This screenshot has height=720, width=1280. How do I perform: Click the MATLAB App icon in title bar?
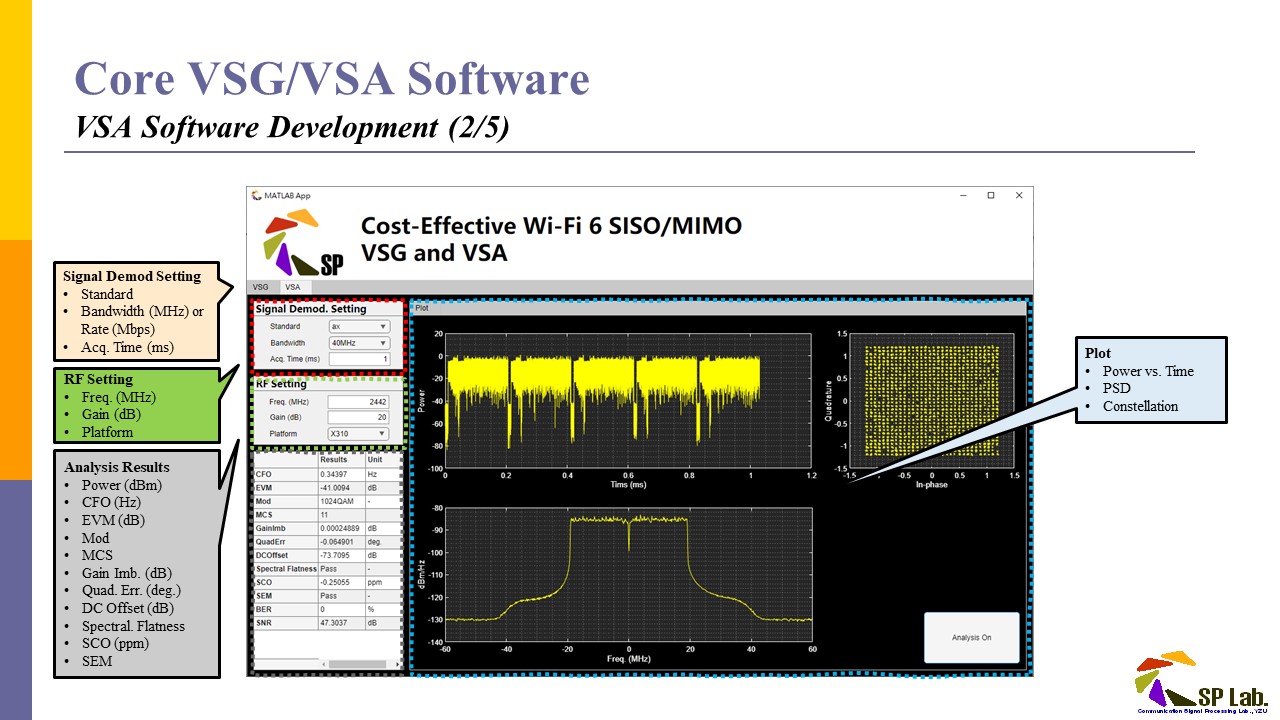click(257, 195)
